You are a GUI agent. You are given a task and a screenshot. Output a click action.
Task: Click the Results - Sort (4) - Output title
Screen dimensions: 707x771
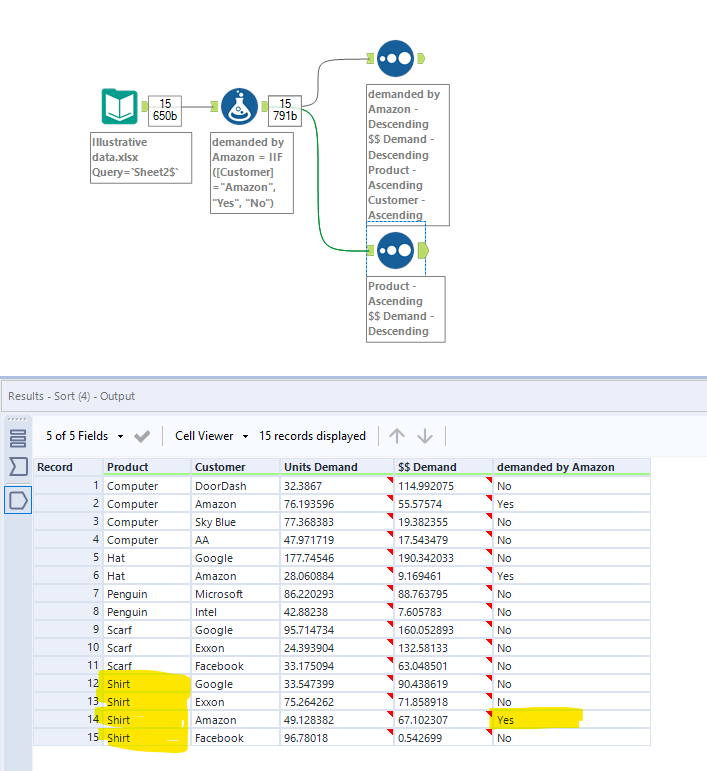(x=71, y=396)
